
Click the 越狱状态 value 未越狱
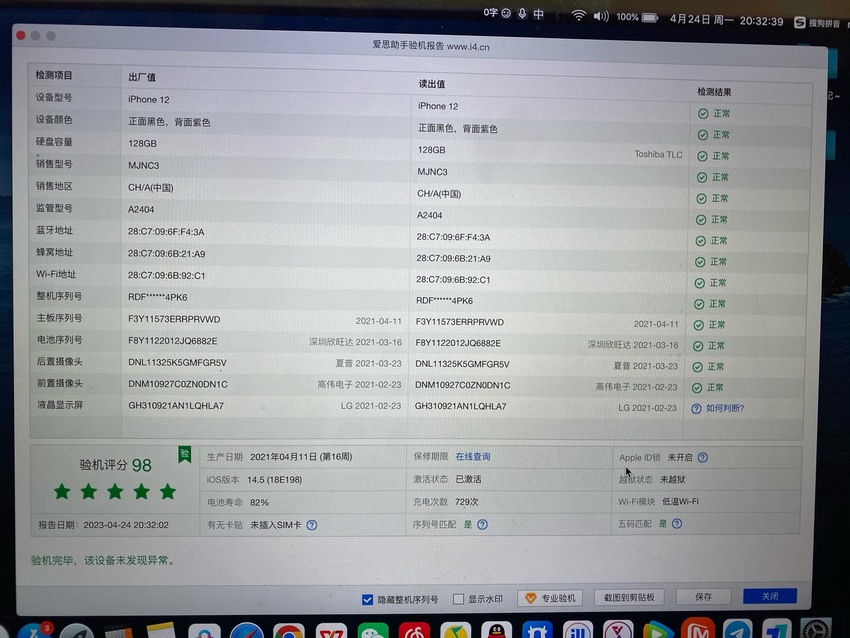[673, 479]
